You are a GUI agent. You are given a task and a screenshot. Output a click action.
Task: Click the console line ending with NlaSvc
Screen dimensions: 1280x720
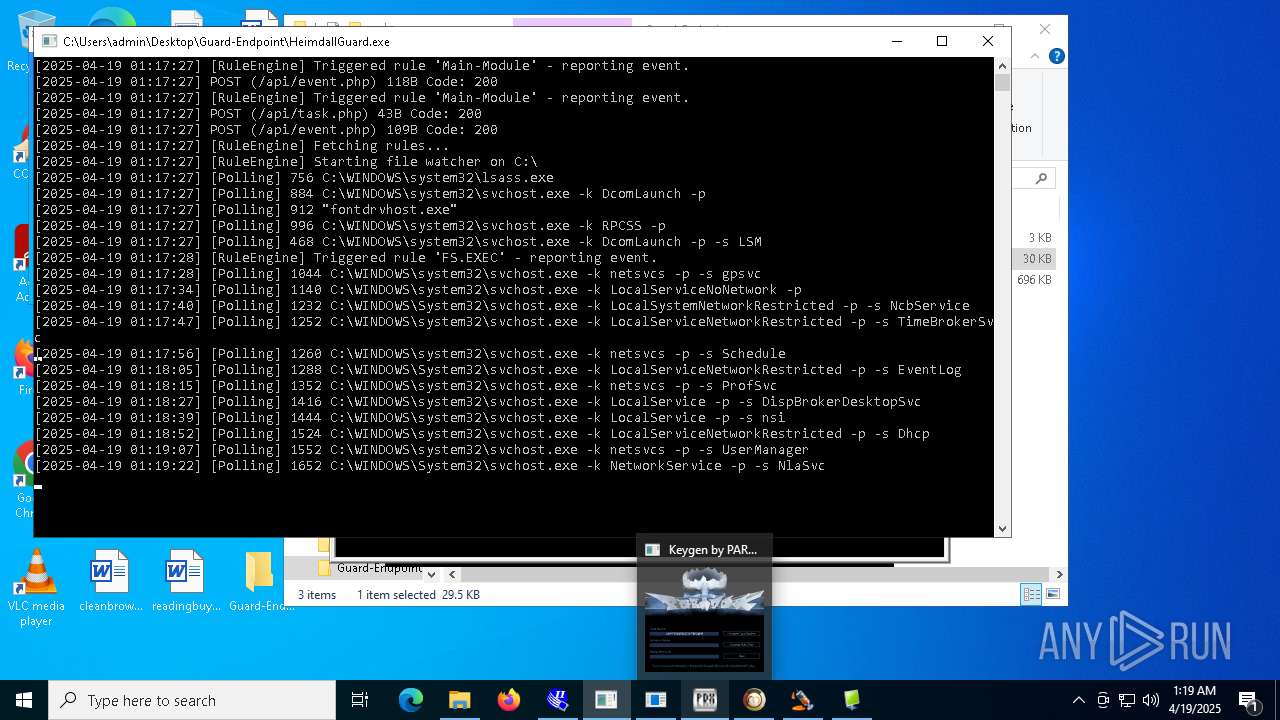coord(430,465)
